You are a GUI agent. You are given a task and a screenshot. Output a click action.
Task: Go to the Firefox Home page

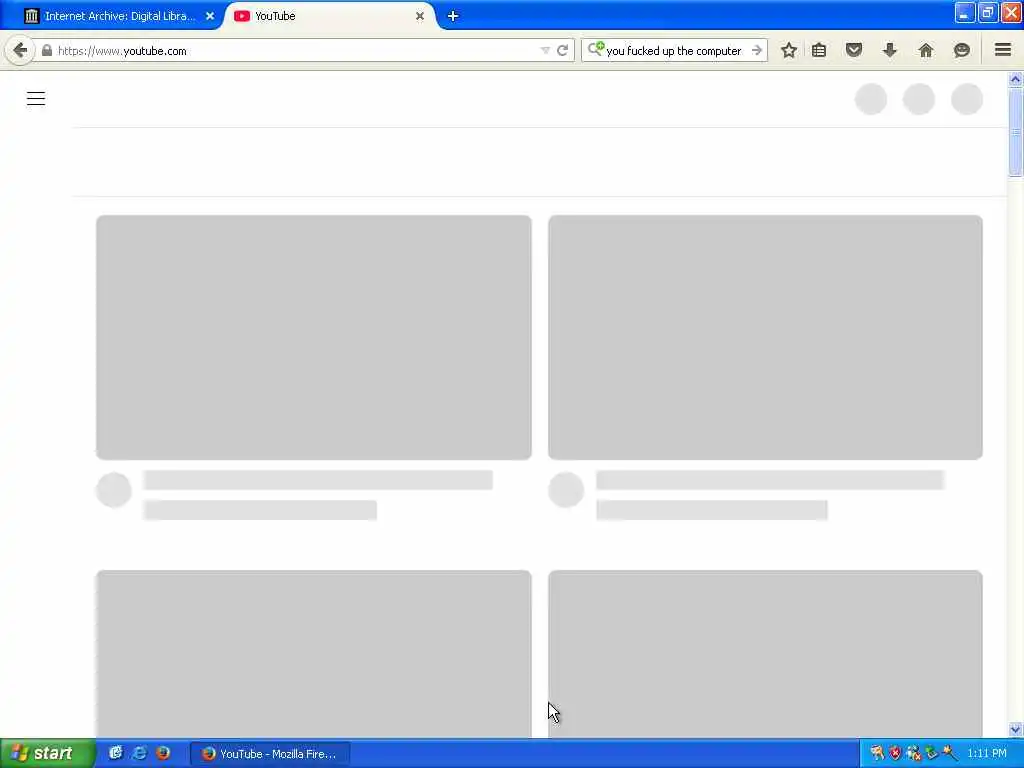click(x=925, y=50)
